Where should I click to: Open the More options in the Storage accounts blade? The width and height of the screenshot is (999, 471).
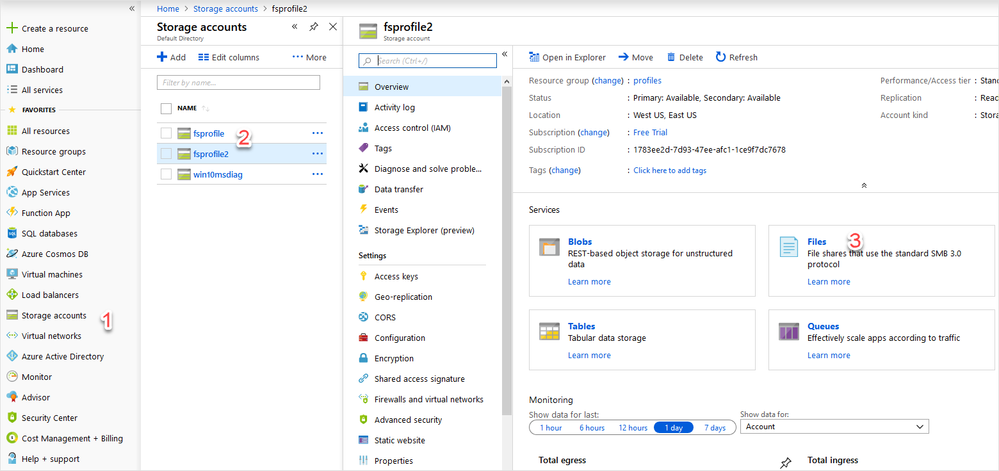(309, 57)
